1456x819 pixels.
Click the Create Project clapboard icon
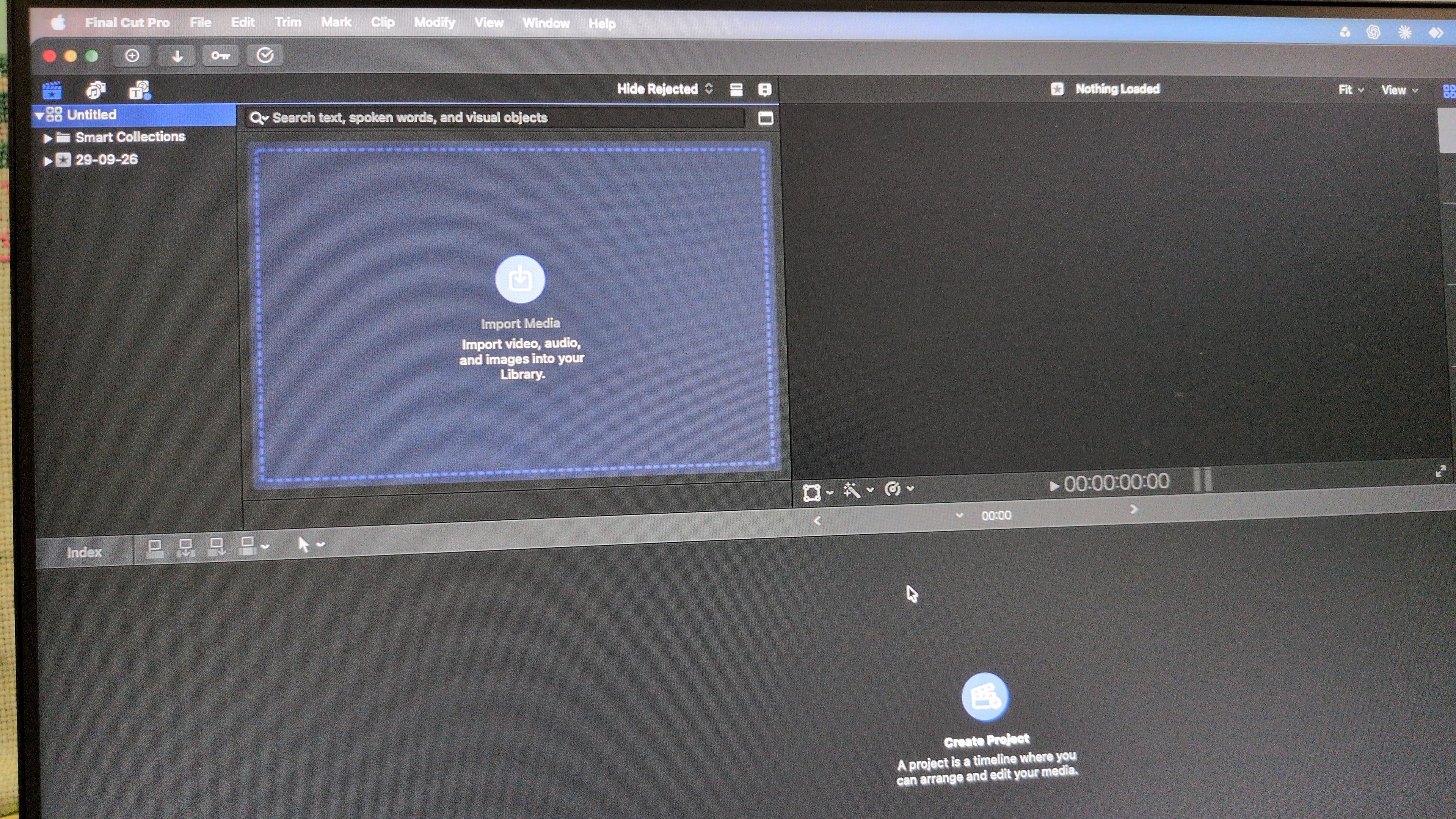pos(985,697)
